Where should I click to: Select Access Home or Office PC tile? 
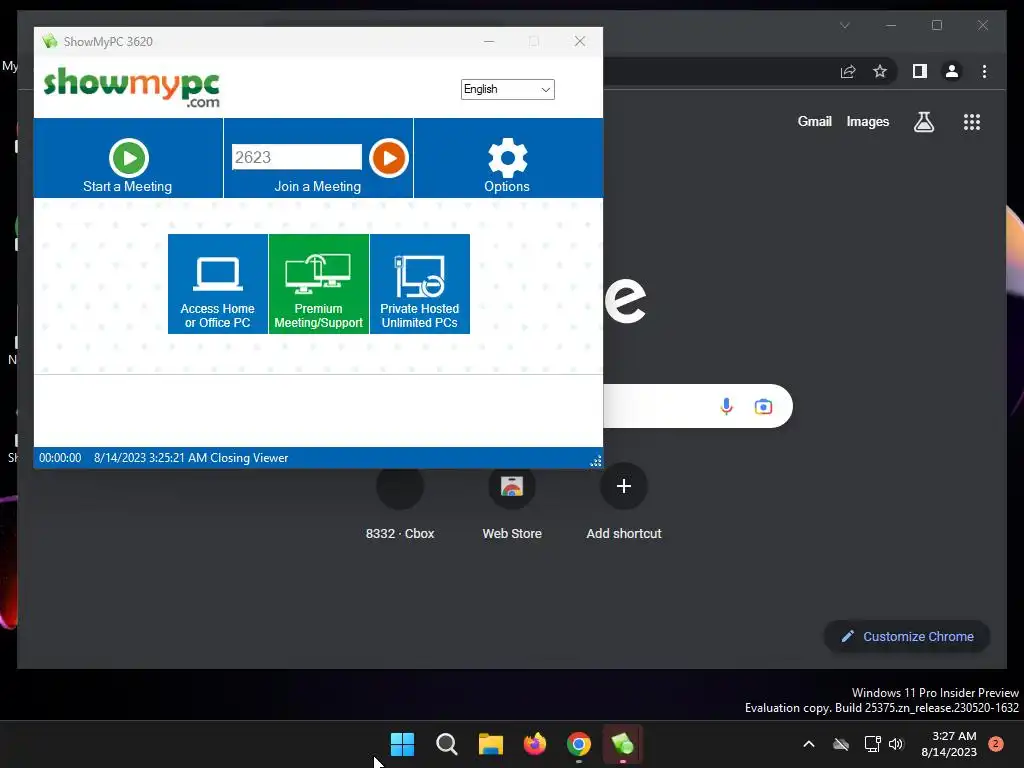(217, 284)
